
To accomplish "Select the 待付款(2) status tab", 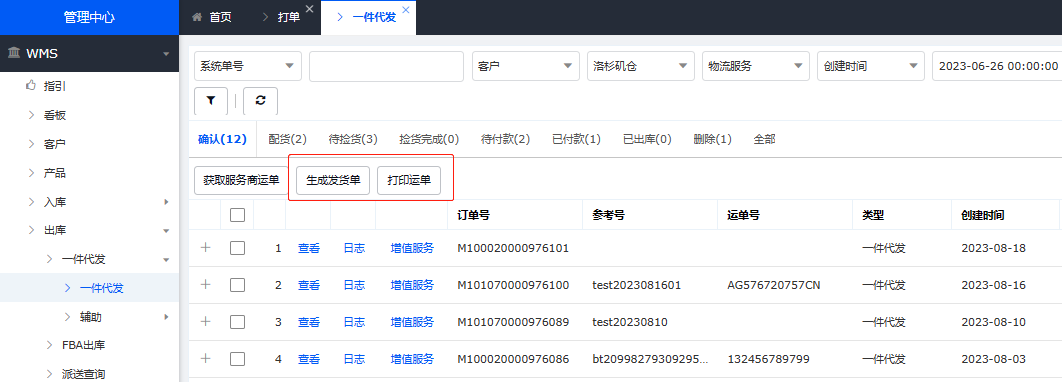I will (x=505, y=140).
